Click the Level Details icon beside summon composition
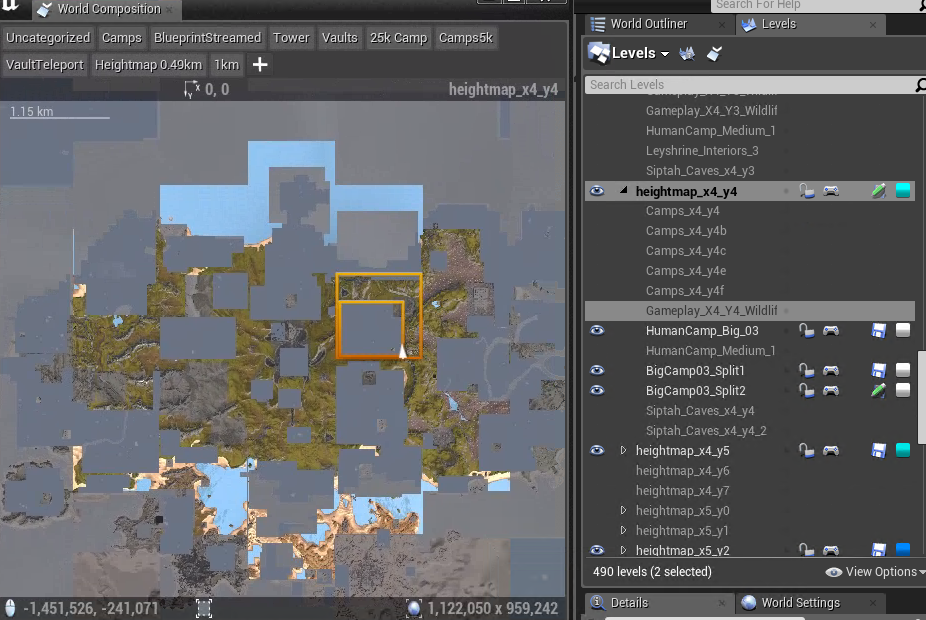 (716, 53)
